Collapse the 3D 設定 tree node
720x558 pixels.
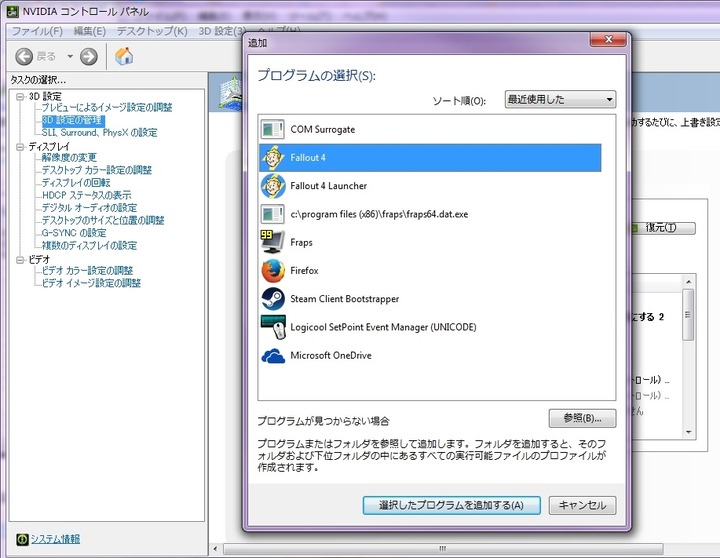point(20,96)
